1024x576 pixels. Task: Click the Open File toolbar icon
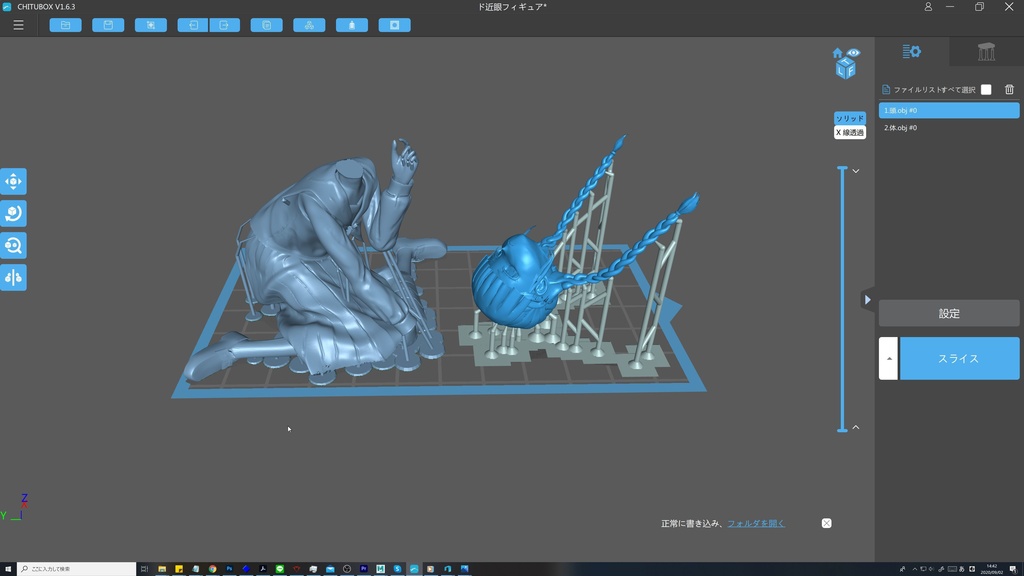point(65,25)
